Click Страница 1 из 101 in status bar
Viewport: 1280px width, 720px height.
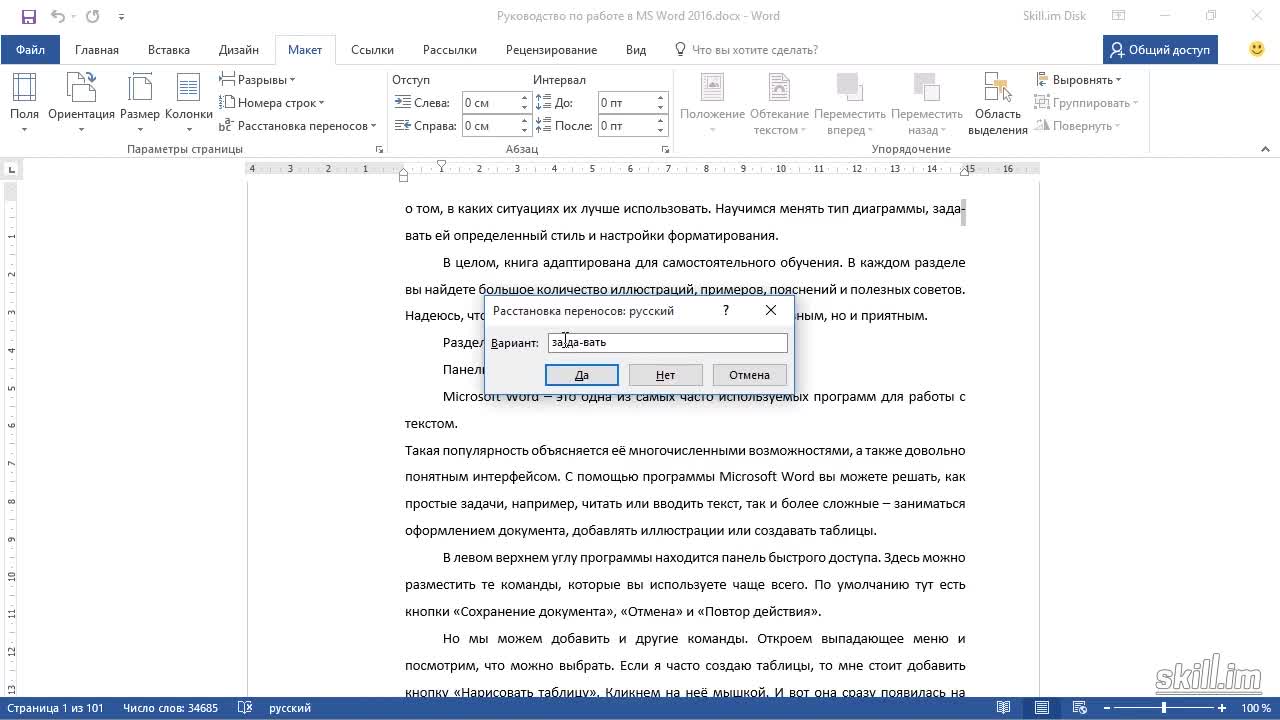55,708
